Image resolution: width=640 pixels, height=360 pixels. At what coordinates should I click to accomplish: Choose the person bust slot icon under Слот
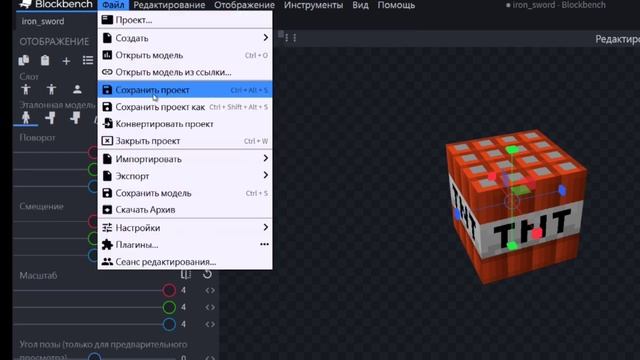pos(77,89)
